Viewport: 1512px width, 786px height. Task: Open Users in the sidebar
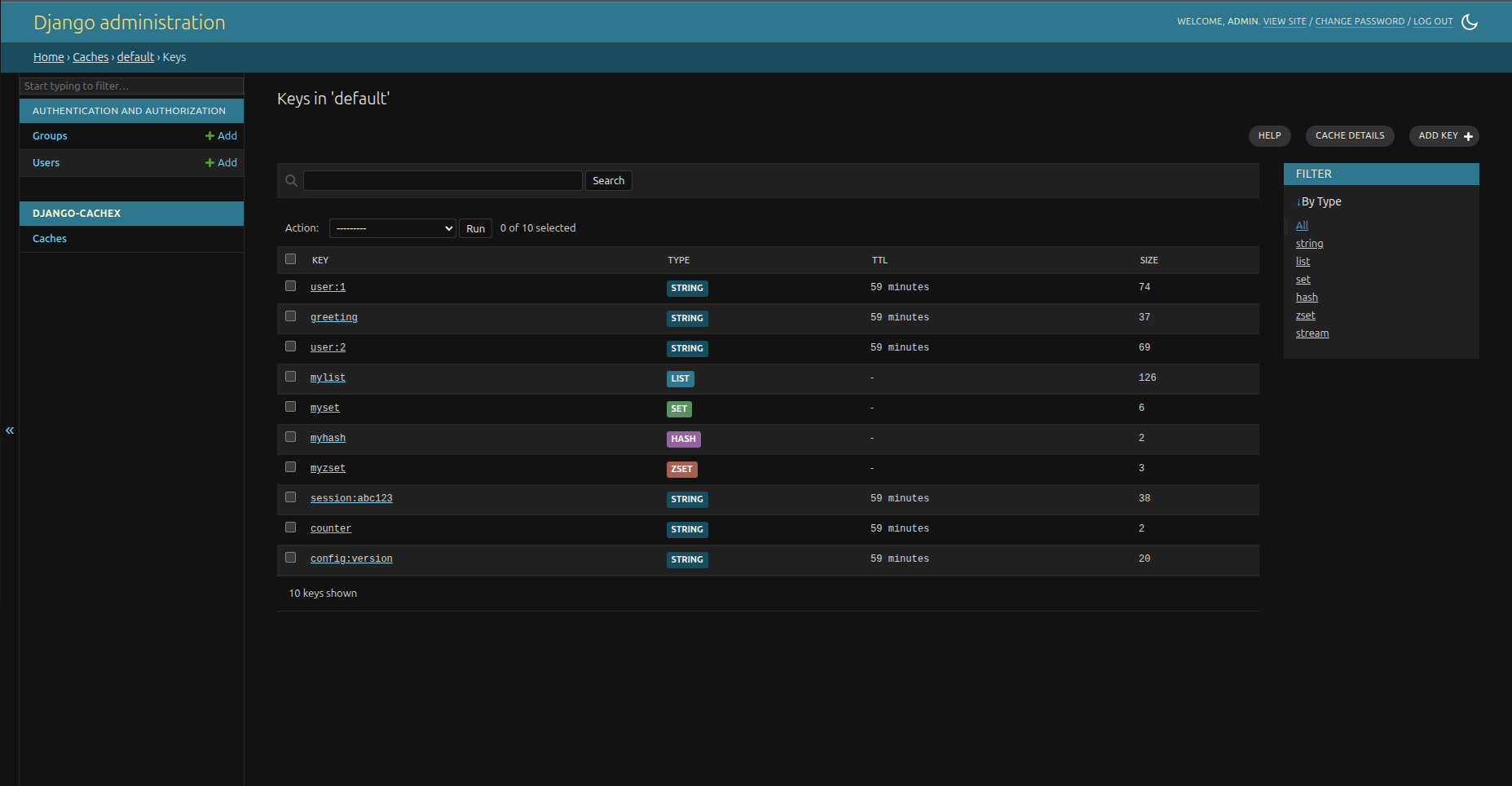coord(46,163)
